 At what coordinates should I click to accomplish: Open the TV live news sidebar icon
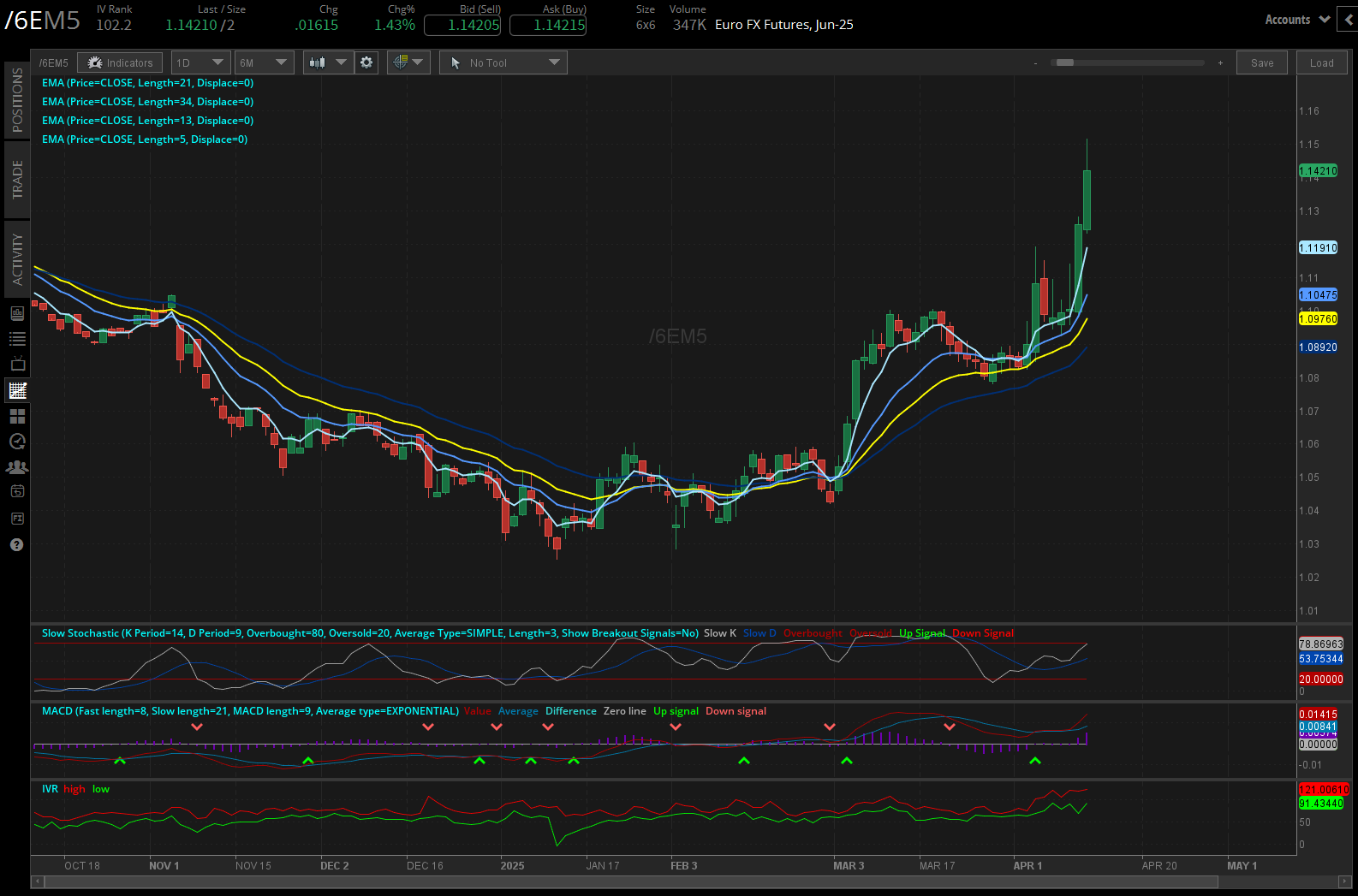[17, 365]
